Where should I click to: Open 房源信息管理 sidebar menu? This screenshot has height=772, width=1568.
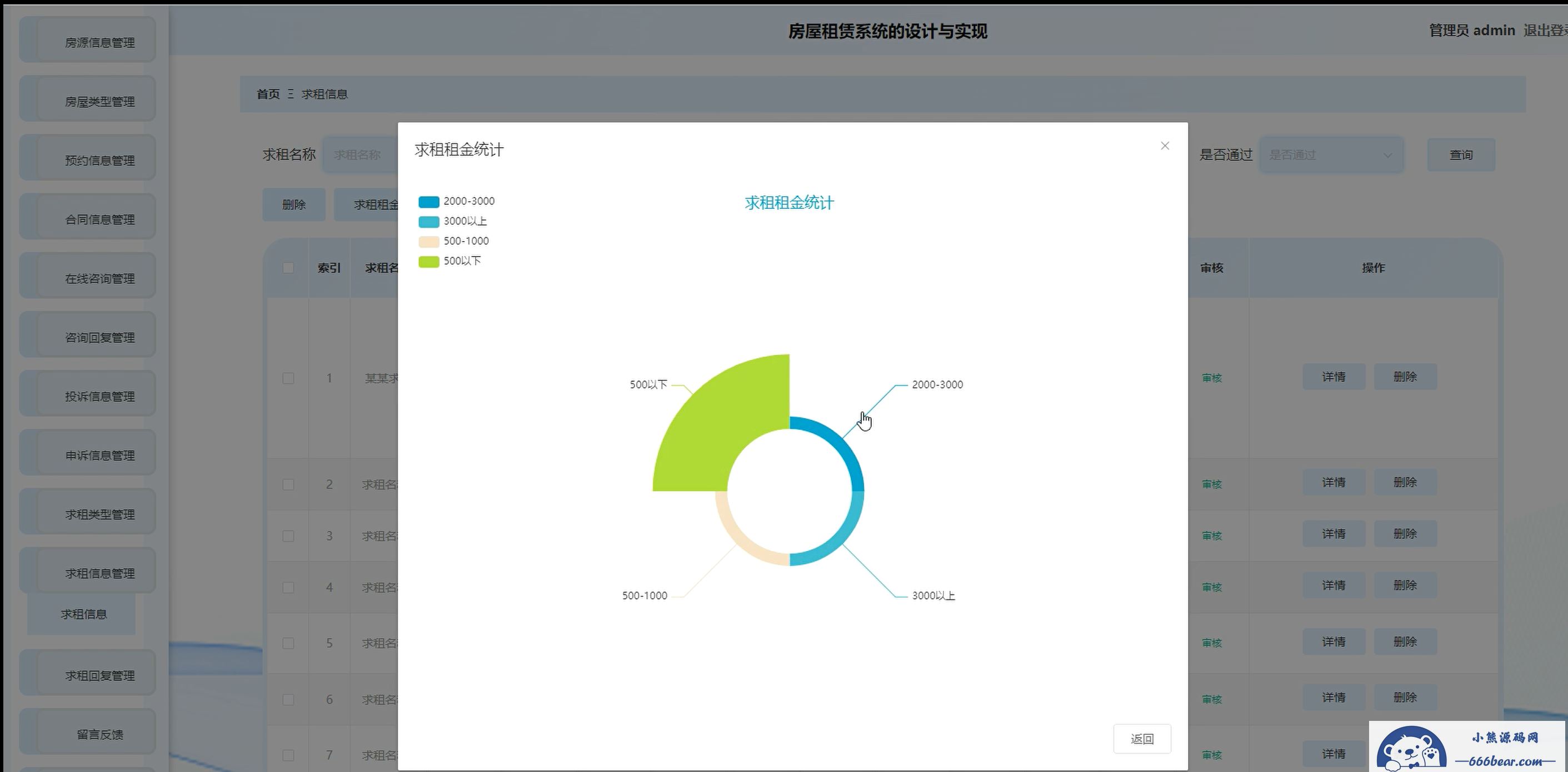tap(88, 40)
